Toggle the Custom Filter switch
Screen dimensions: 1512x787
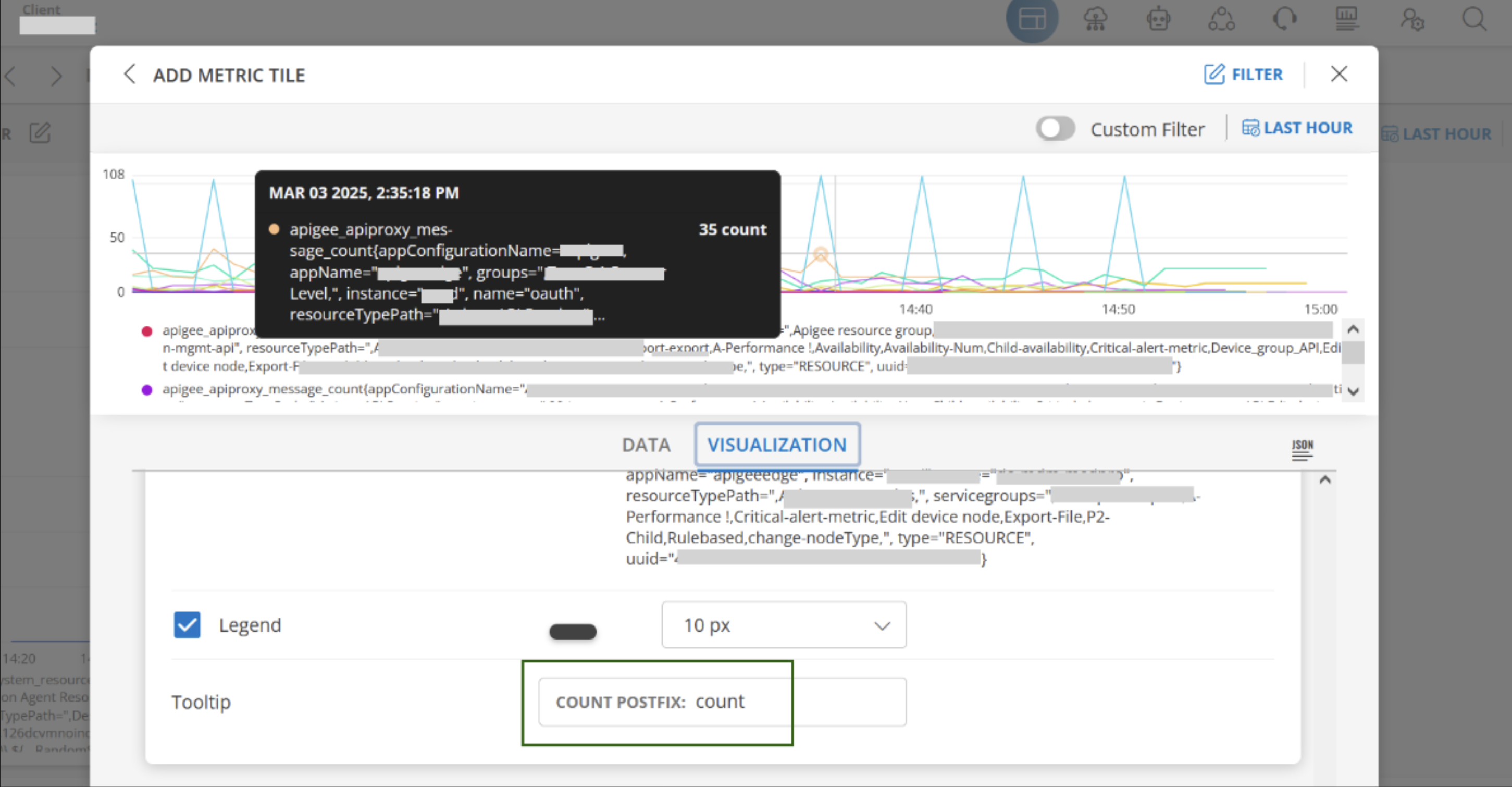click(1055, 129)
